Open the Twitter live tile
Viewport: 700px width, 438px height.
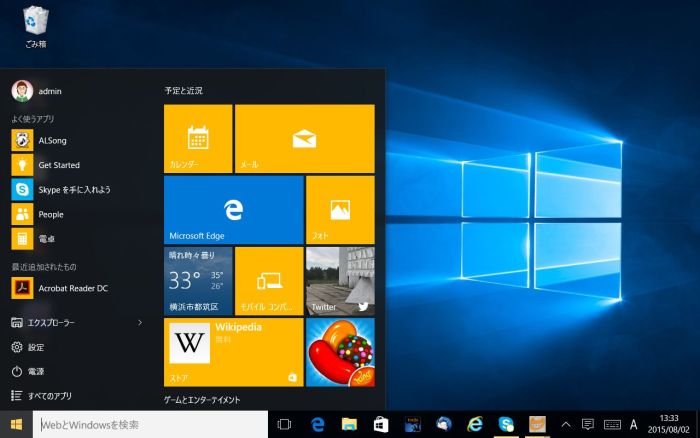tap(340, 281)
